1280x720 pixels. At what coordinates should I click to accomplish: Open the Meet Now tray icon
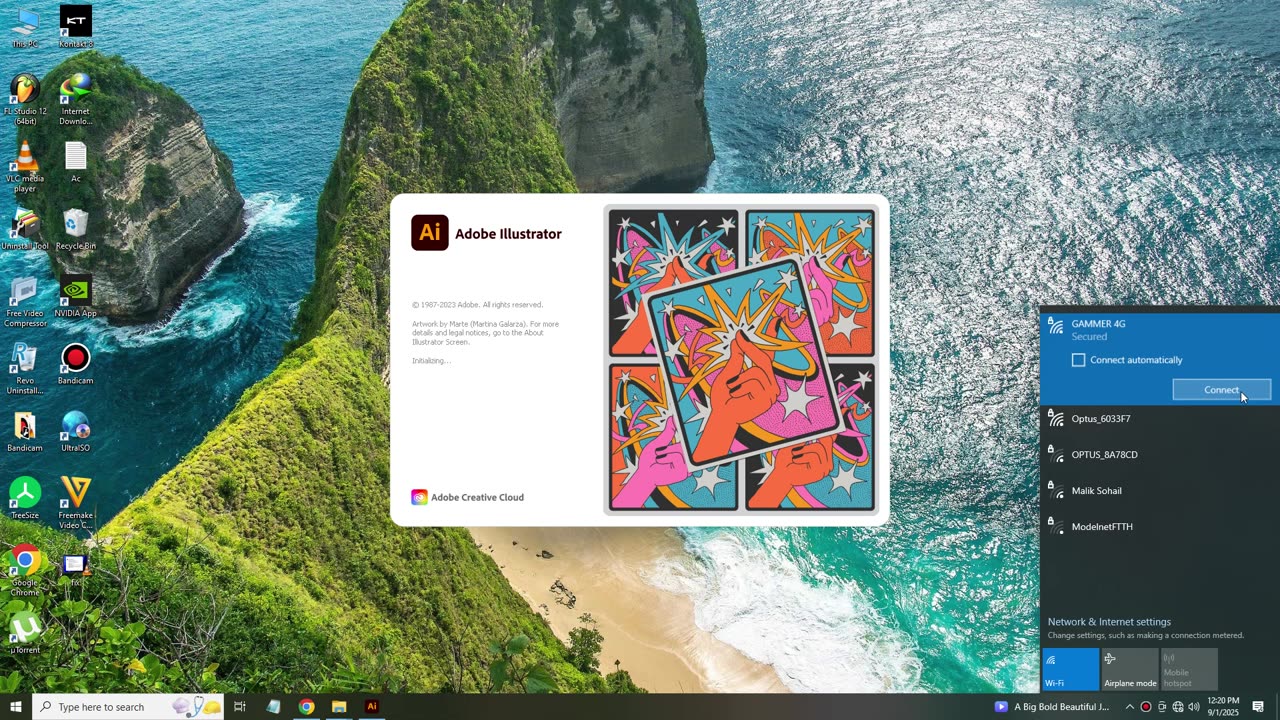pos(1162,707)
